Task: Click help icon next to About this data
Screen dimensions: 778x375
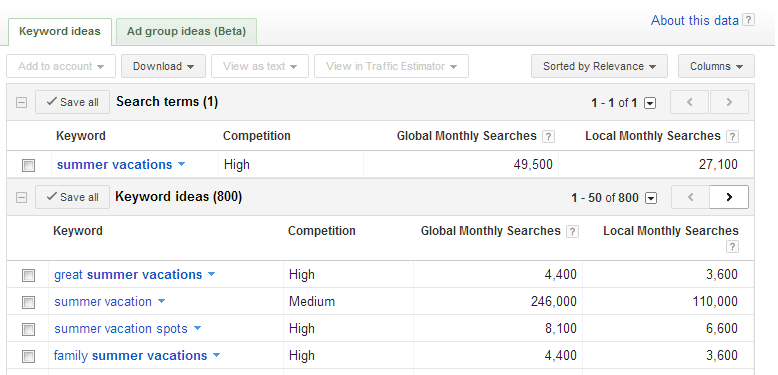Action: click(x=748, y=20)
